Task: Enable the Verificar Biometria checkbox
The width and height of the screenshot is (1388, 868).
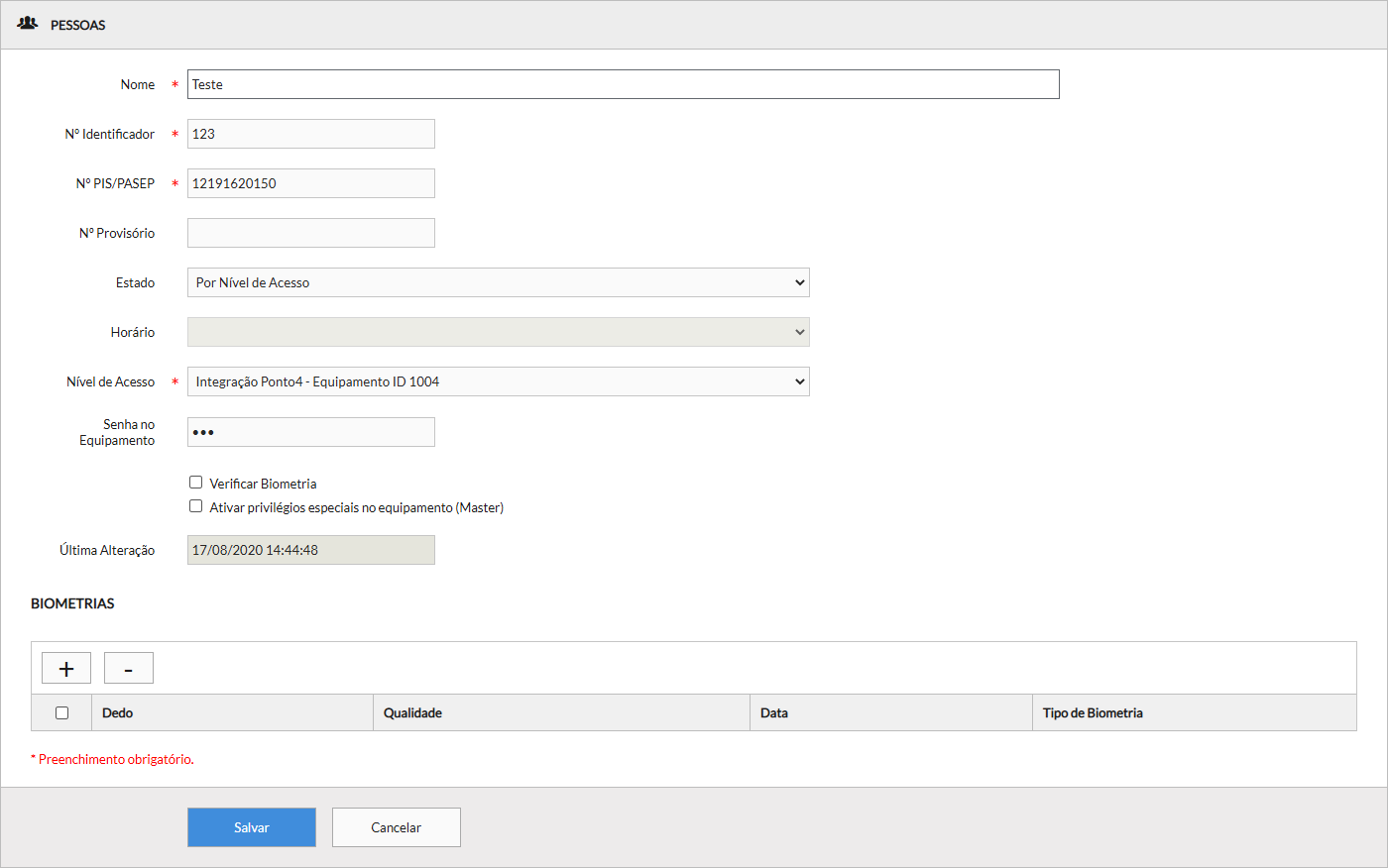Action: point(196,483)
